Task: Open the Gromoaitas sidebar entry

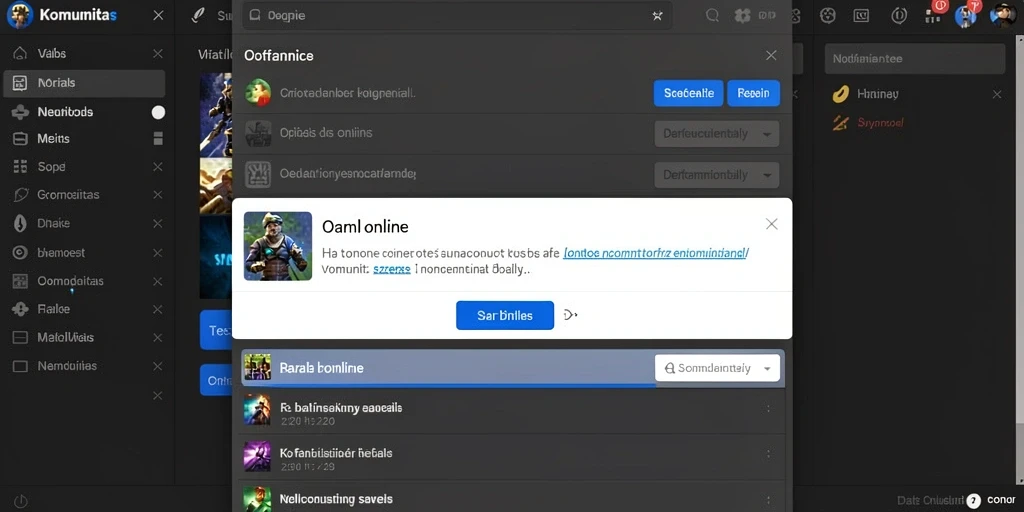Action: click(84, 195)
